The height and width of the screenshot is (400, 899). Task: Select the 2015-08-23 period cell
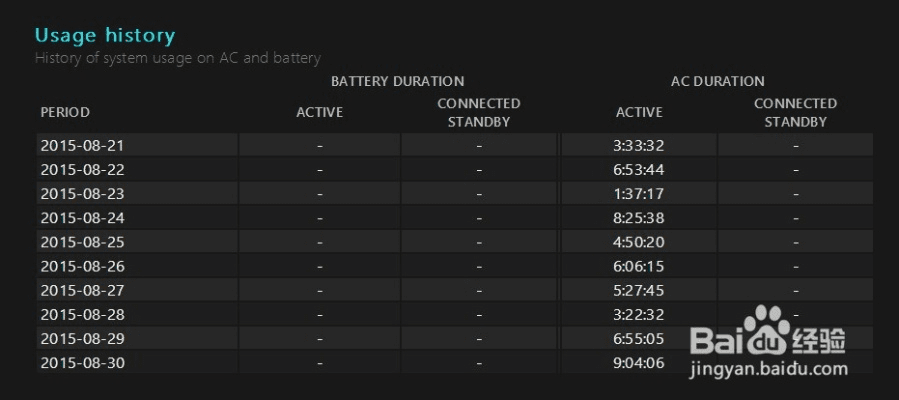pyautogui.click(x=82, y=193)
